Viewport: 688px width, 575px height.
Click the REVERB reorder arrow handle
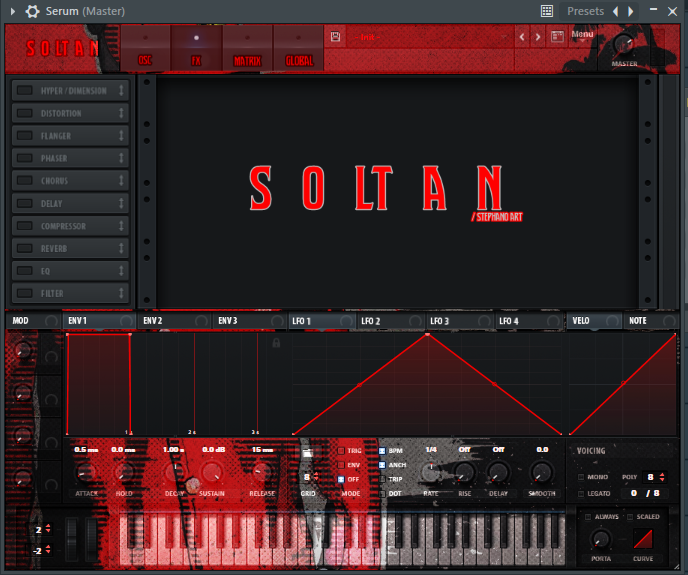[x=121, y=248]
